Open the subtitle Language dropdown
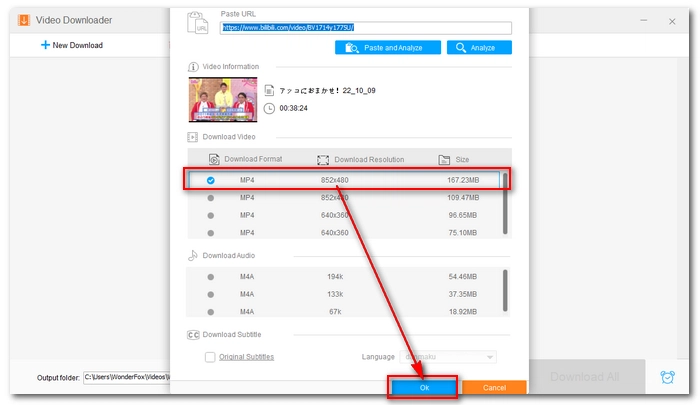The width and height of the screenshot is (700, 405). click(x=449, y=357)
